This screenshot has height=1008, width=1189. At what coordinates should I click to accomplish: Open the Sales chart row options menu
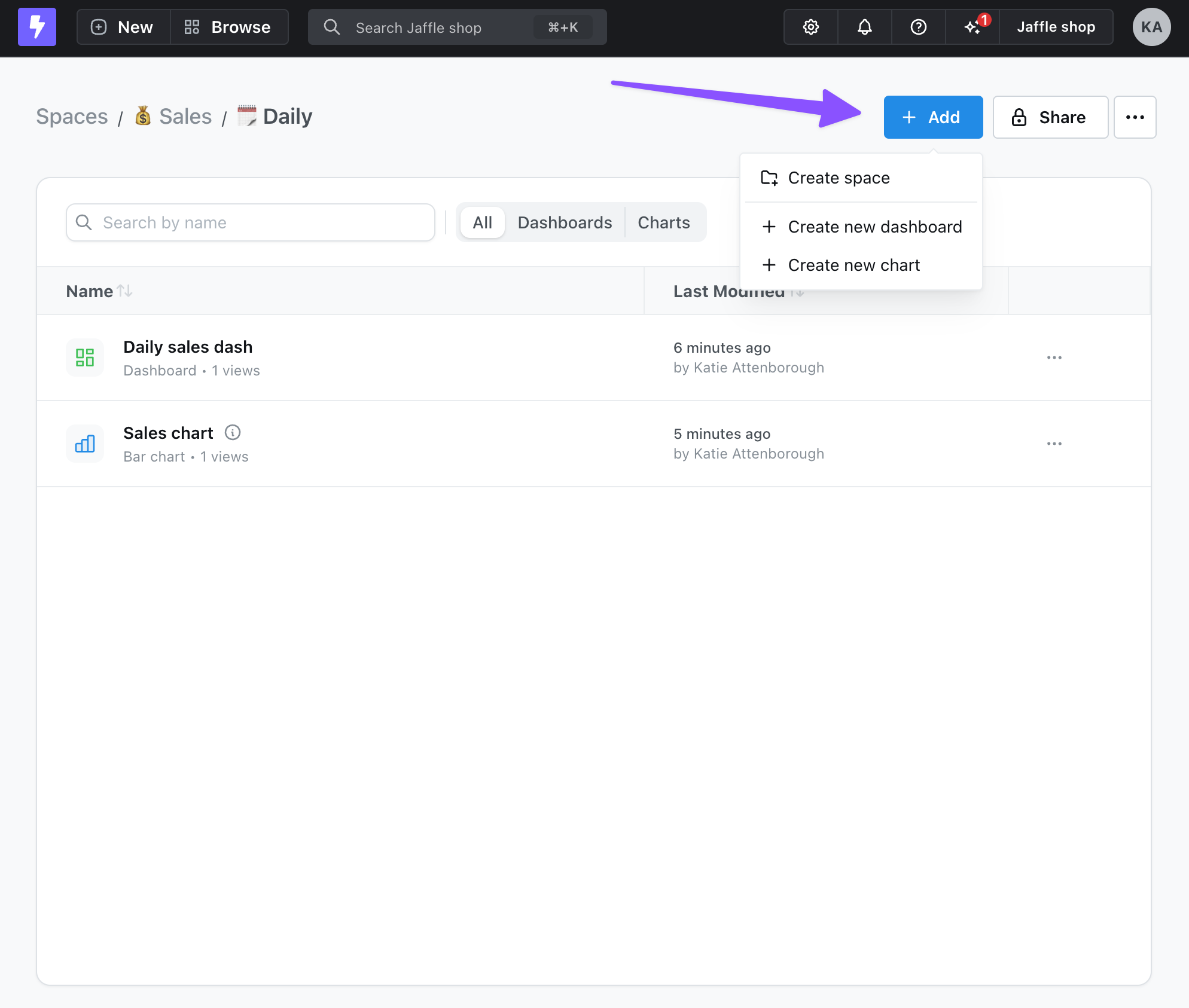(1054, 444)
